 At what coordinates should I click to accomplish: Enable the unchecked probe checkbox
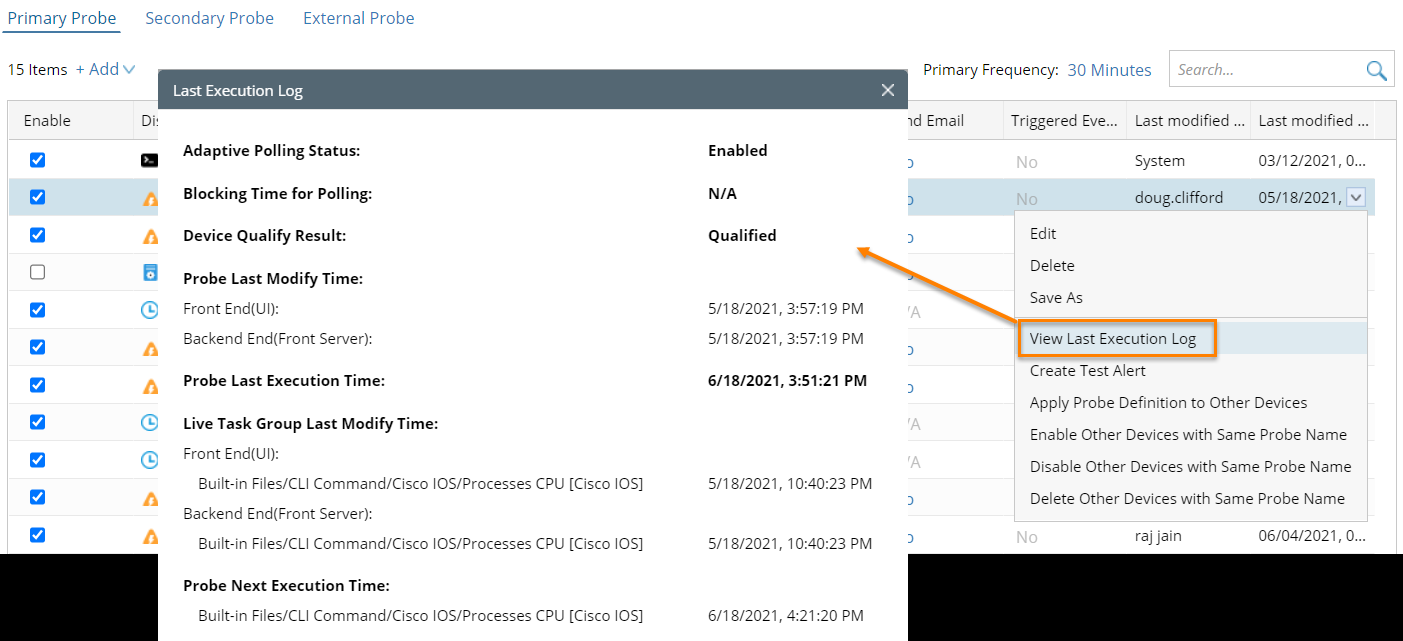coord(37,272)
